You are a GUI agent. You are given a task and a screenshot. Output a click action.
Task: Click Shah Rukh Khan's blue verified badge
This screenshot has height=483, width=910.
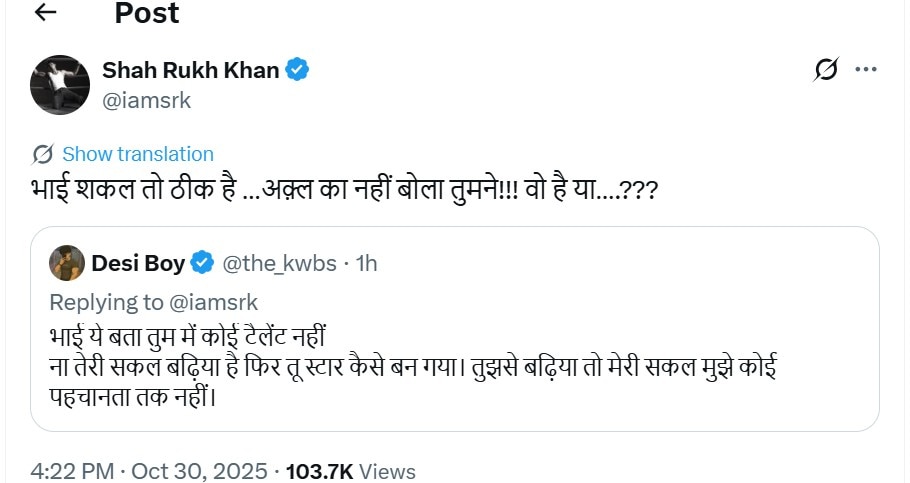298,70
